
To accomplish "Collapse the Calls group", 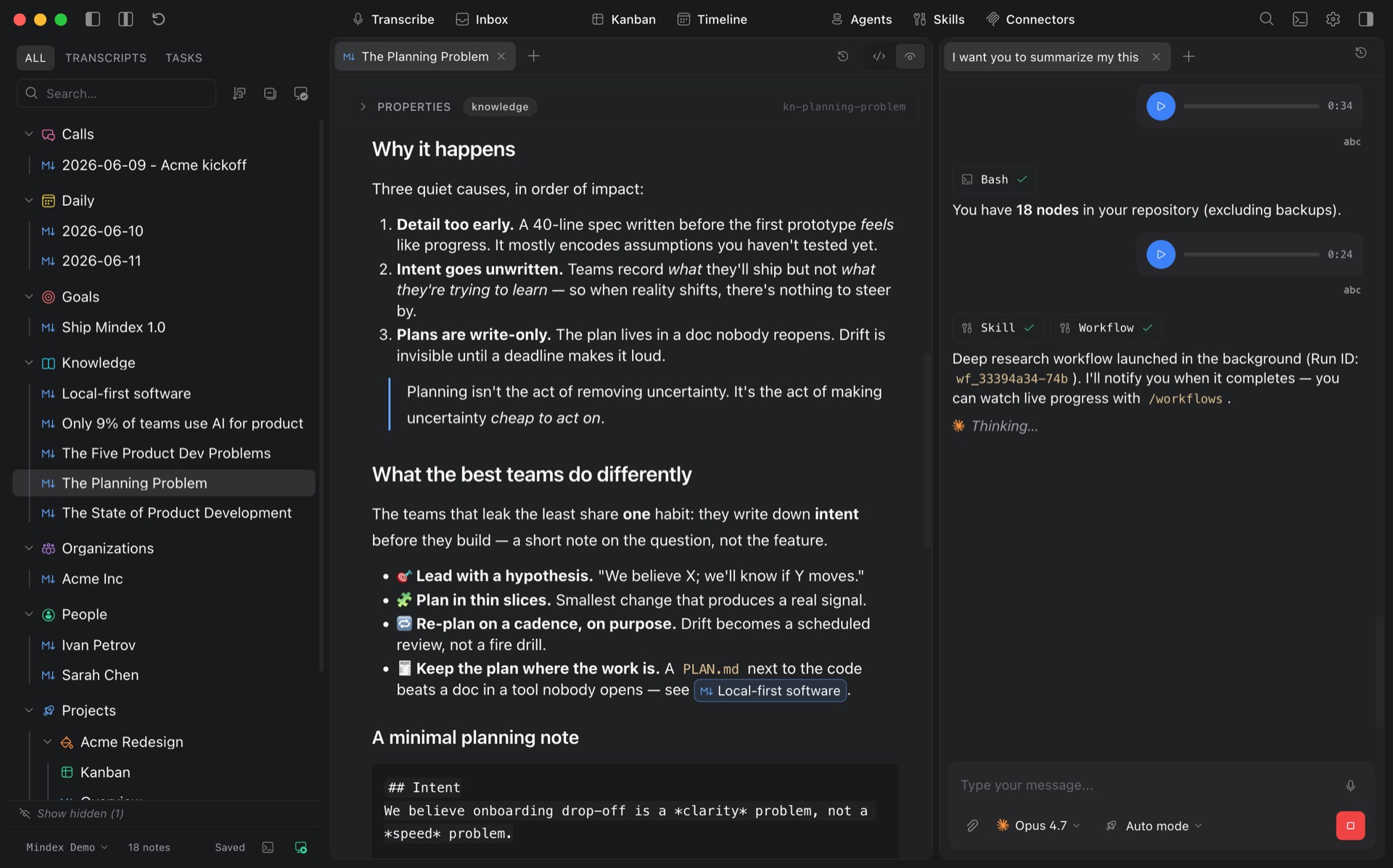I will [x=29, y=134].
